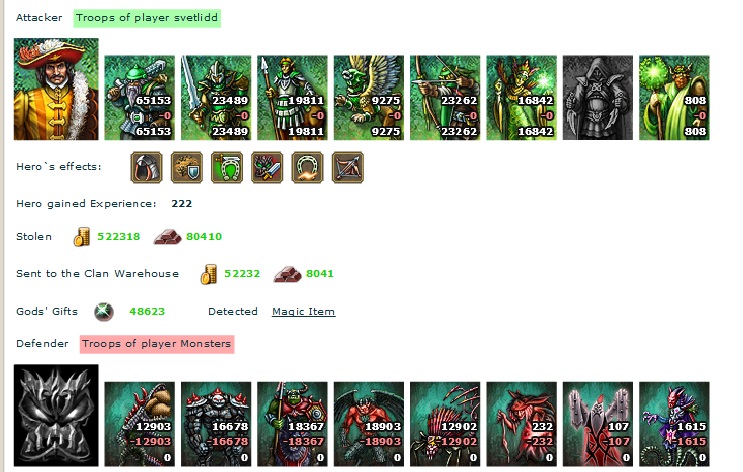Screen dimensions: 743x472
Task: Click the green flag horseshoe effect icon
Action: [227, 167]
